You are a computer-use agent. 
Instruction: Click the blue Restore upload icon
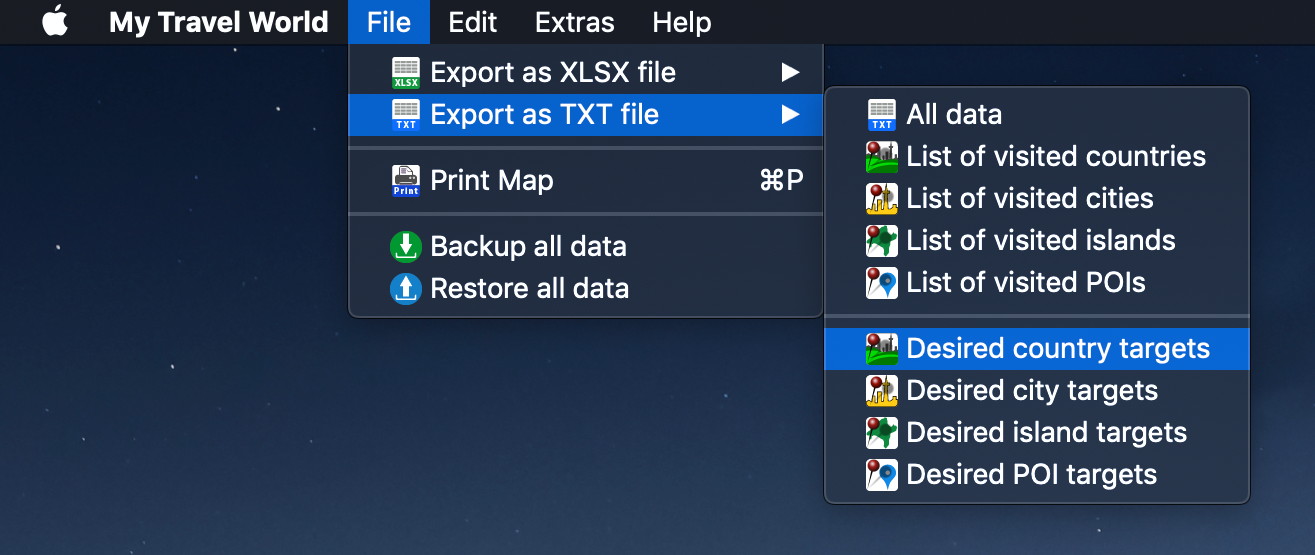coord(406,289)
